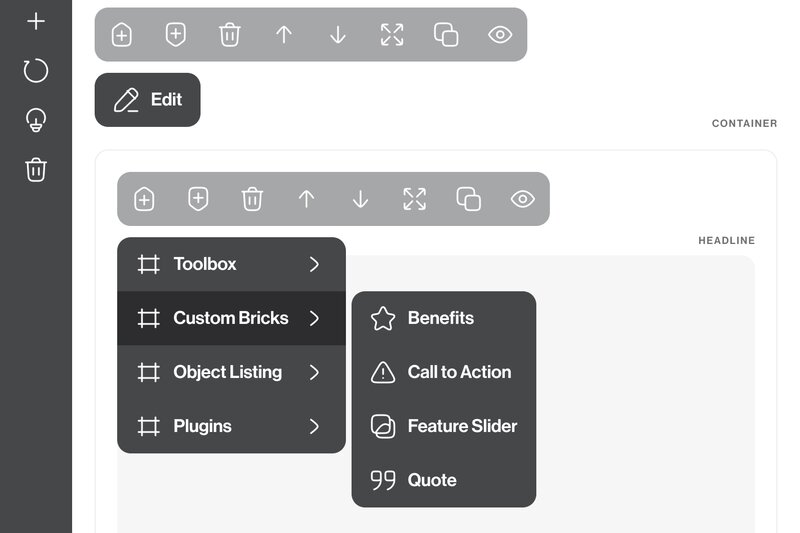Insert a Quote brick

(432, 480)
